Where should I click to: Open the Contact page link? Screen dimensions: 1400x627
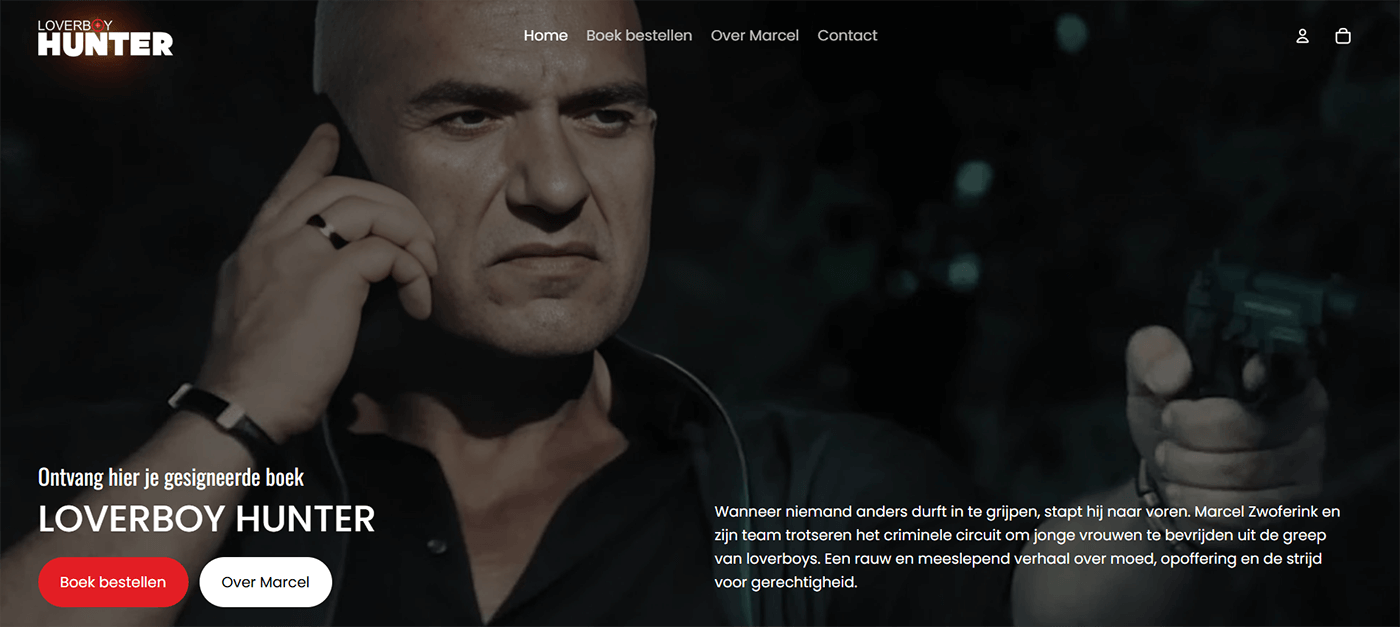tap(847, 35)
